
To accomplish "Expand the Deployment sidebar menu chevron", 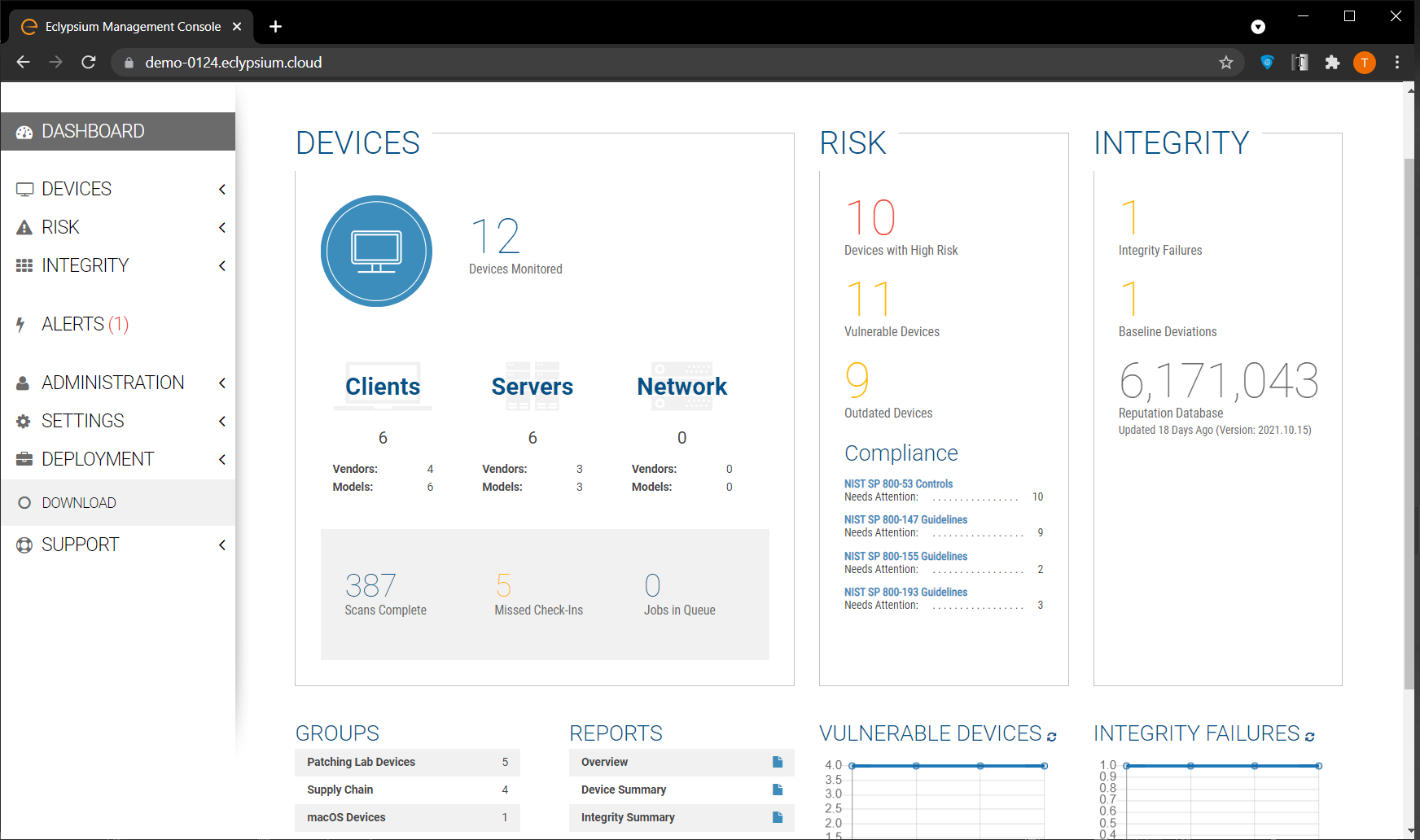I will 221,460.
